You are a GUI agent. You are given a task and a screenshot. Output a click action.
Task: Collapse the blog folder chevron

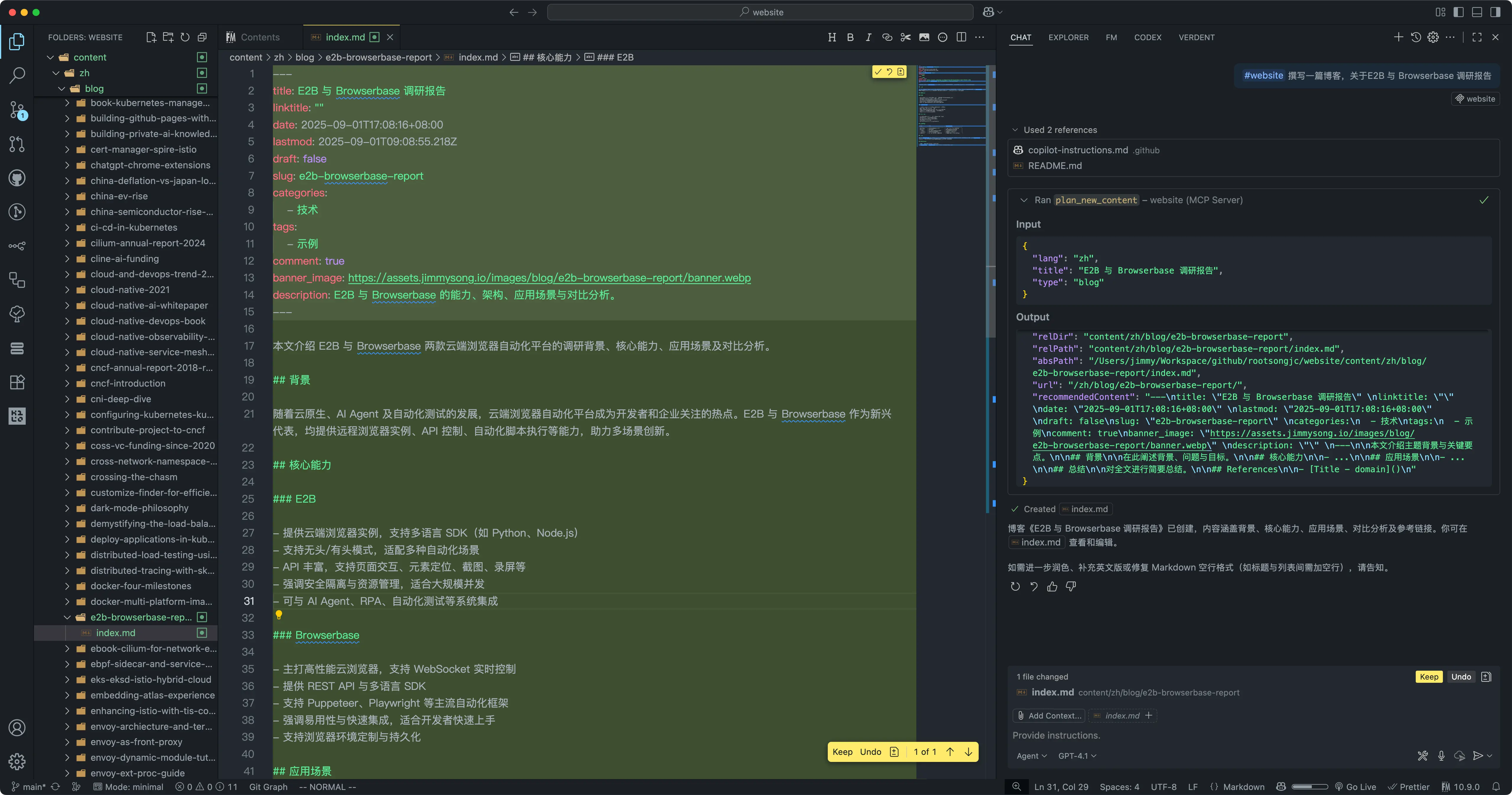click(x=62, y=89)
